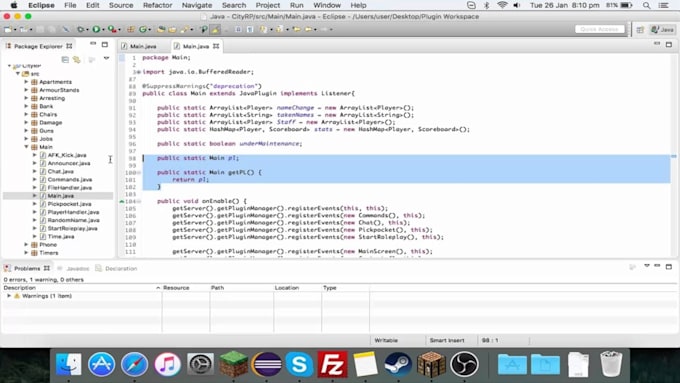Click the green Run button in toolbar
The width and height of the screenshot is (680, 383).
(x=96, y=29)
